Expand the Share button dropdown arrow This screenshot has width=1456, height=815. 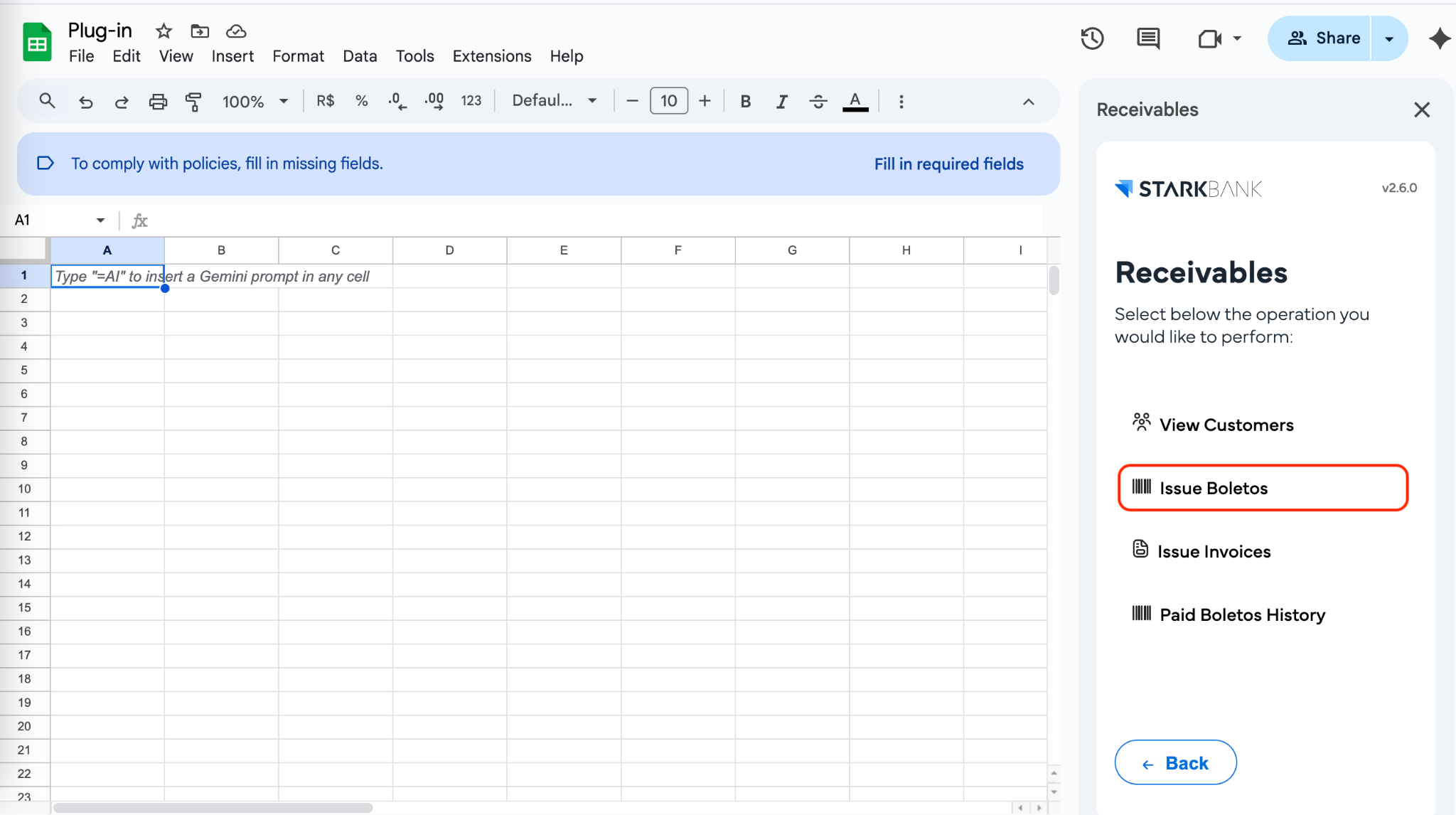click(x=1389, y=38)
